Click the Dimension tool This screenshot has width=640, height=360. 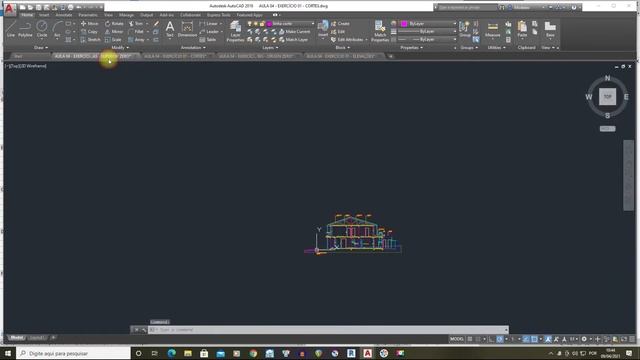point(187,29)
